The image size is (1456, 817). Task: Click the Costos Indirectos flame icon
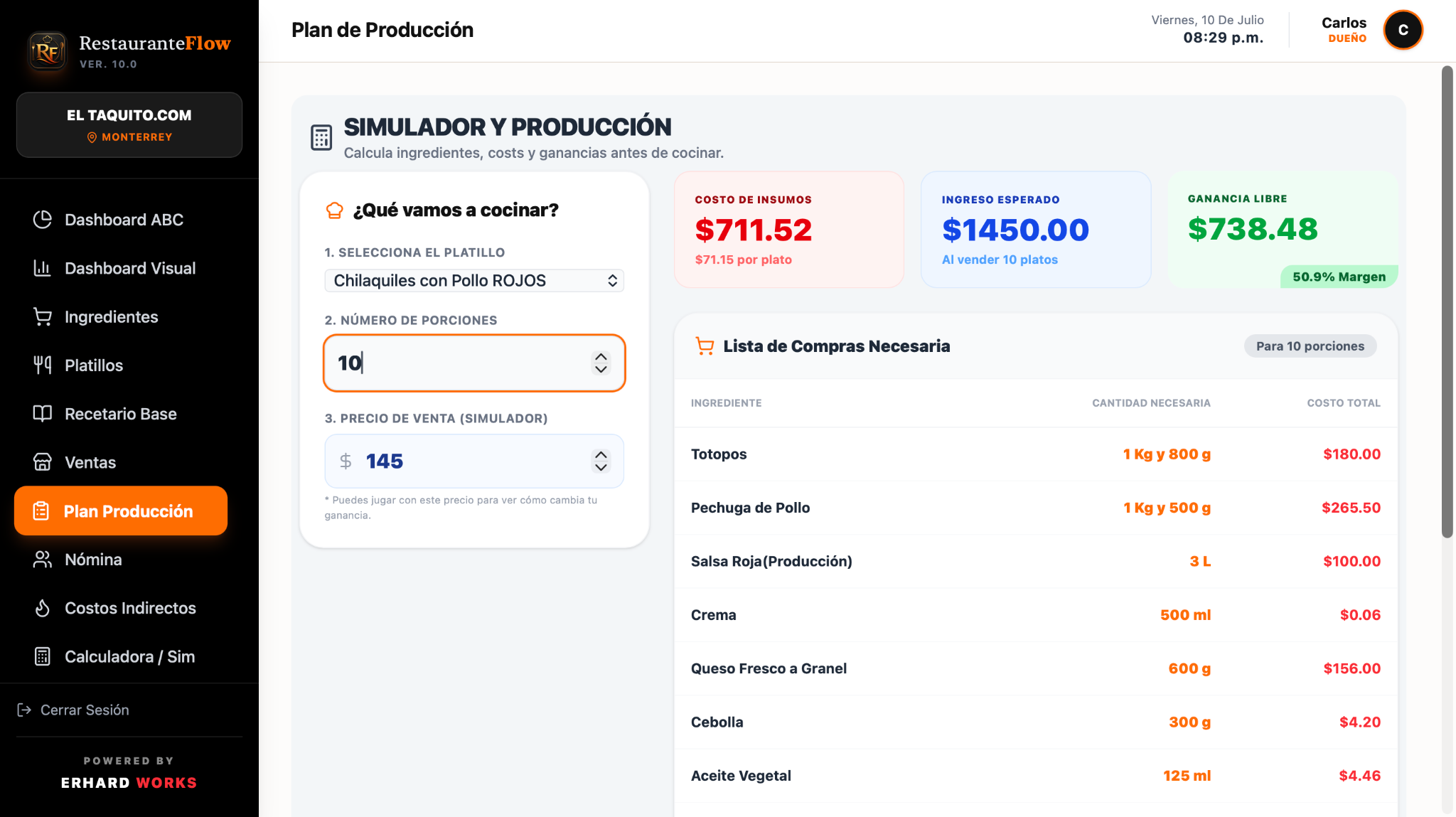(x=43, y=608)
